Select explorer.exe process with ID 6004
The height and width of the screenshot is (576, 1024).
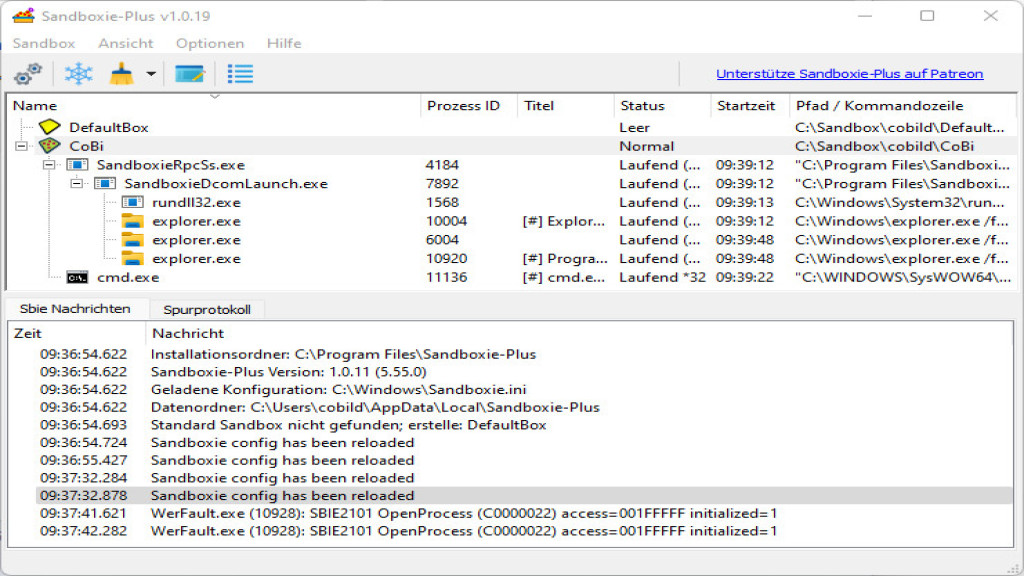click(x=196, y=240)
